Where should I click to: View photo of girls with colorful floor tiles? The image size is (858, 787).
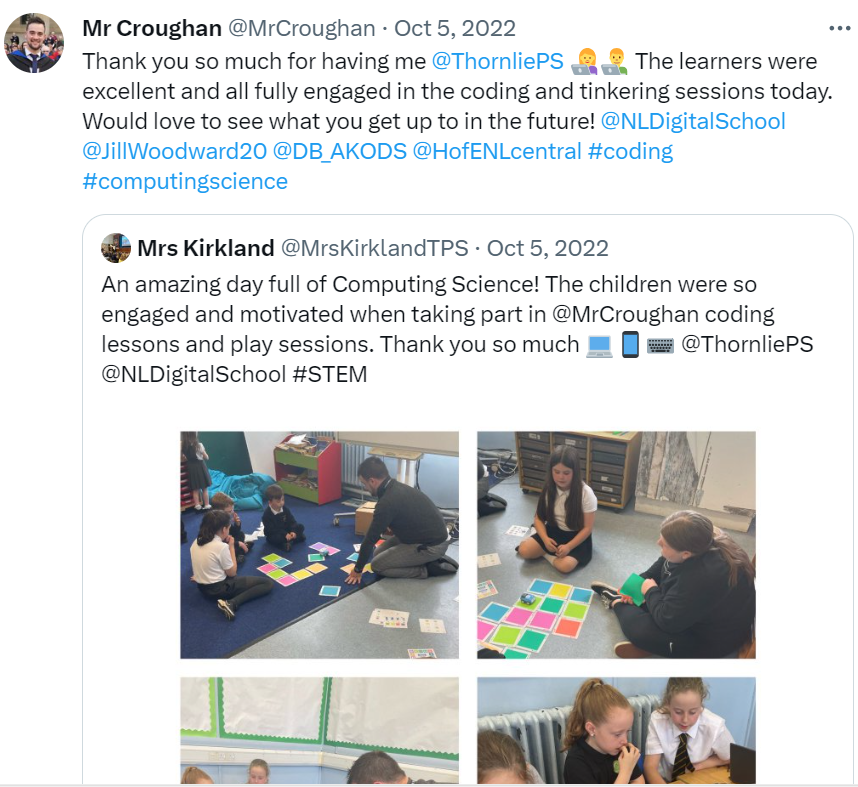click(x=616, y=545)
